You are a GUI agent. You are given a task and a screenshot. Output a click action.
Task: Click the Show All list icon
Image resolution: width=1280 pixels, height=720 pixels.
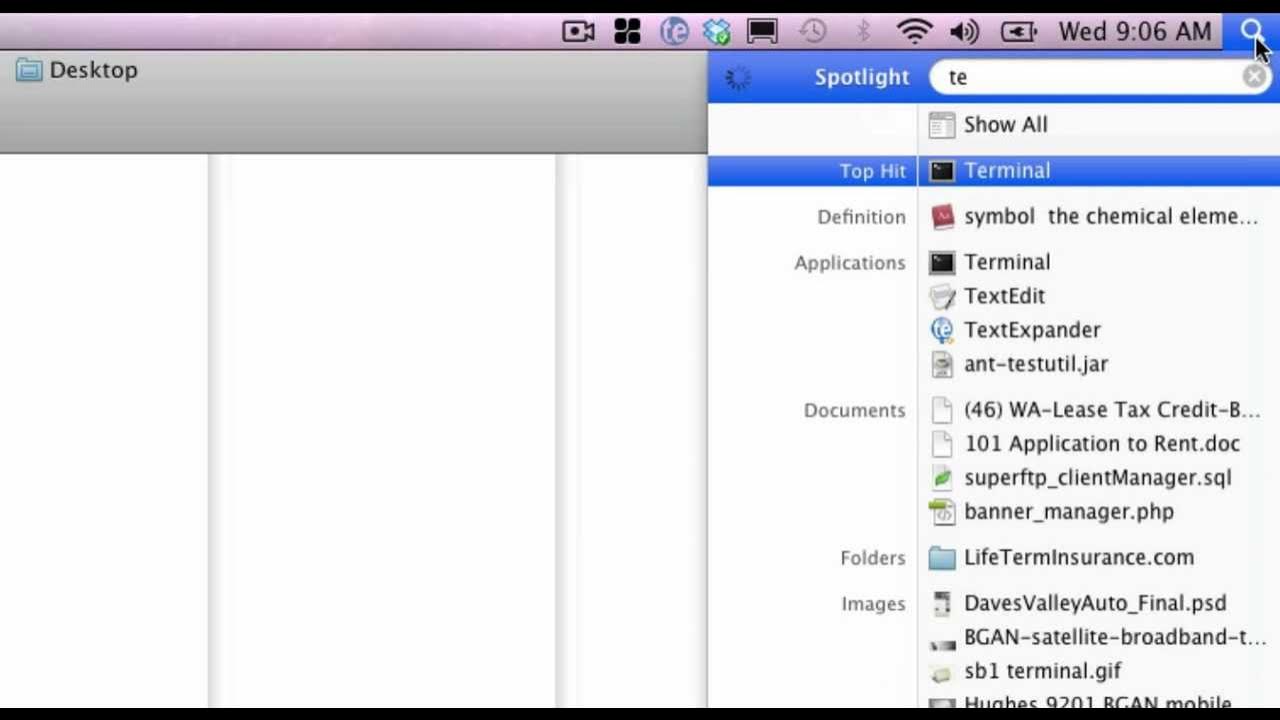click(942, 125)
